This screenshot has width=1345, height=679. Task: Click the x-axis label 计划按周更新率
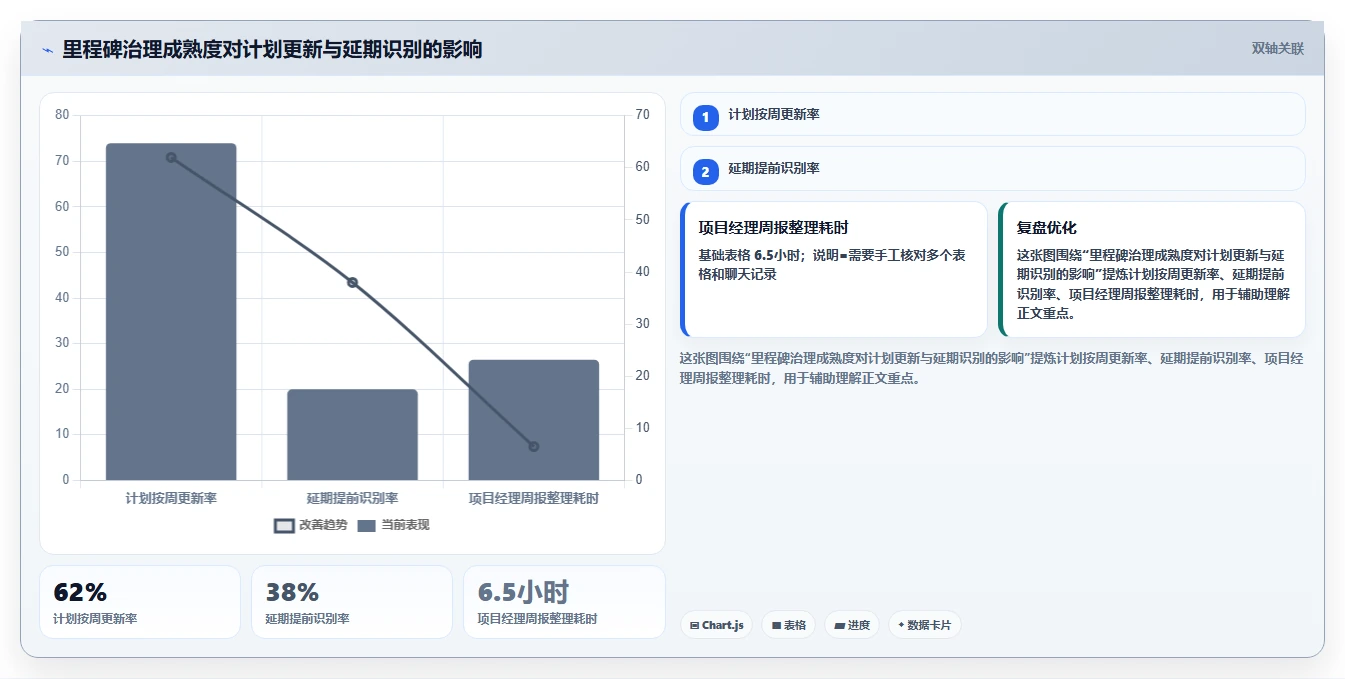pyautogui.click(x=171, y=498)
